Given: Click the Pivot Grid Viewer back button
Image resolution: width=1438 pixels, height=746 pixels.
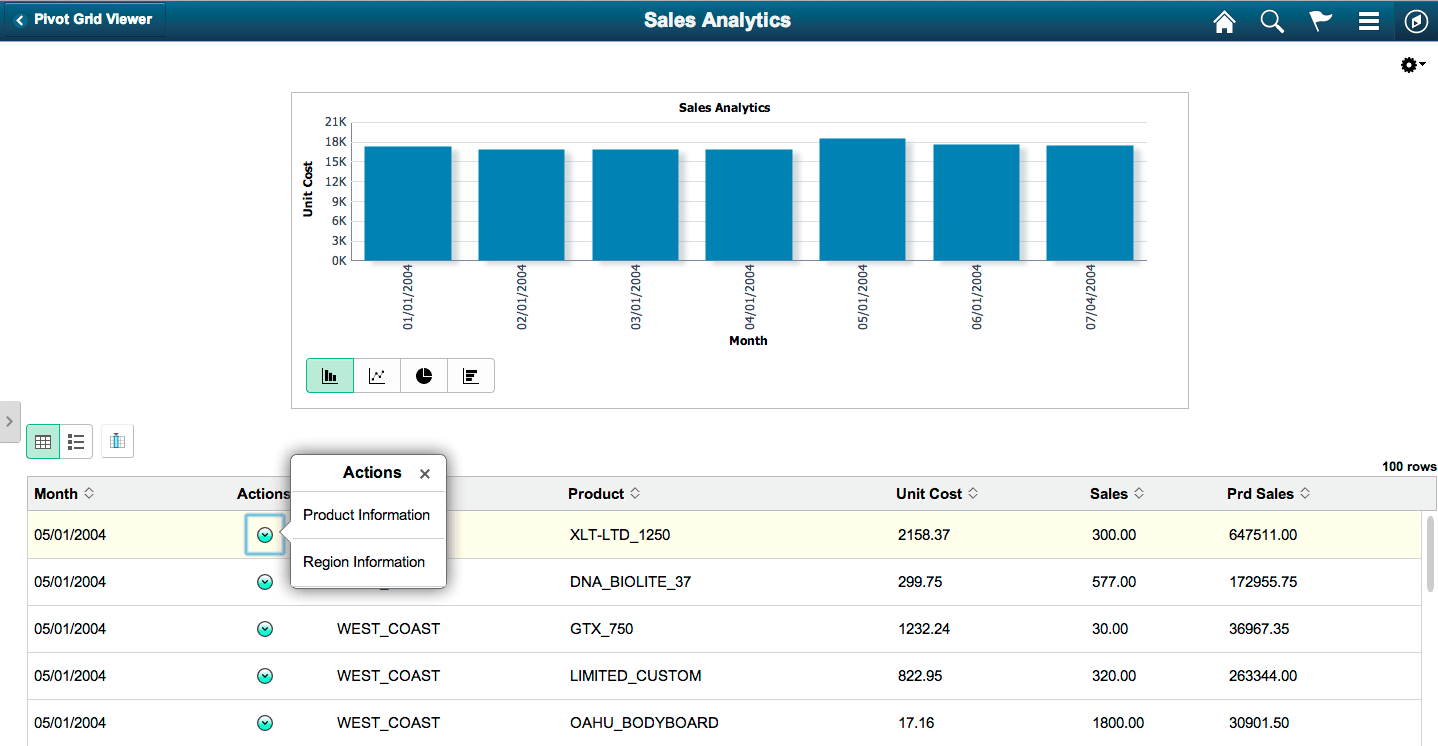Looking at the screenshot, I should [84, 18].
